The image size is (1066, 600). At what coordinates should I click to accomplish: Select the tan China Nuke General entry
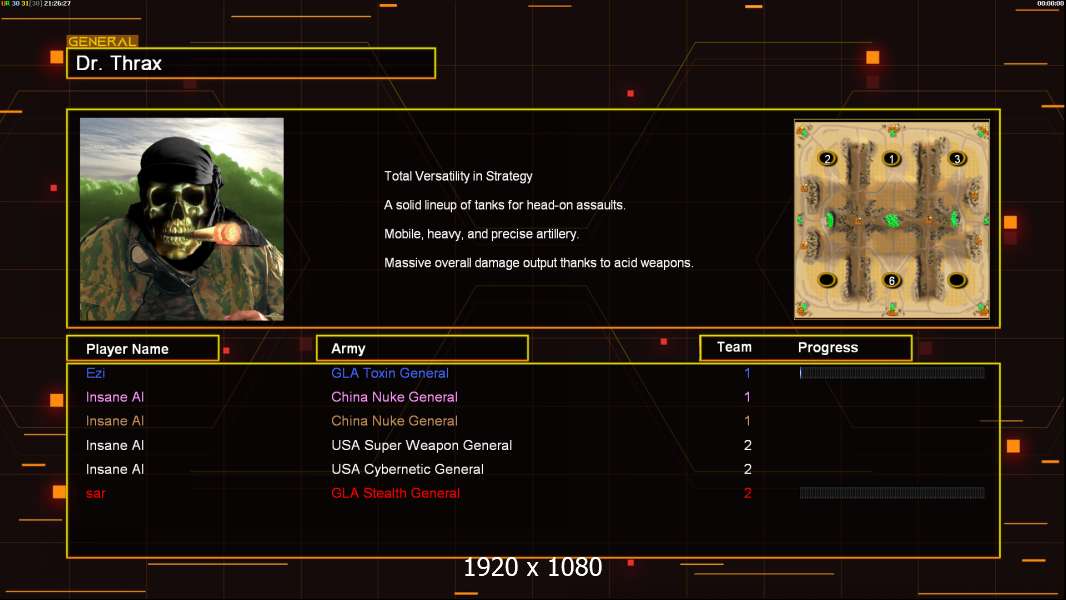pyautogui.click(x=394, y=421)
